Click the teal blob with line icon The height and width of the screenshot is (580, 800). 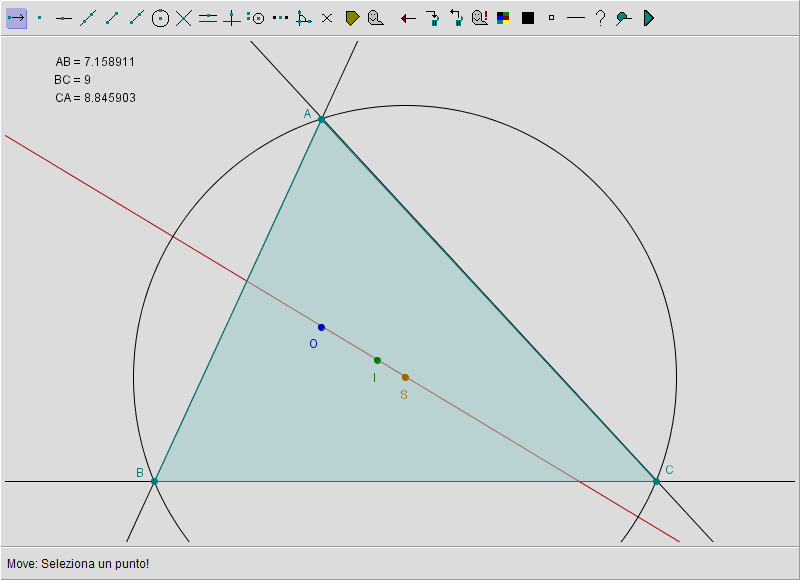[x=623, y=19]
